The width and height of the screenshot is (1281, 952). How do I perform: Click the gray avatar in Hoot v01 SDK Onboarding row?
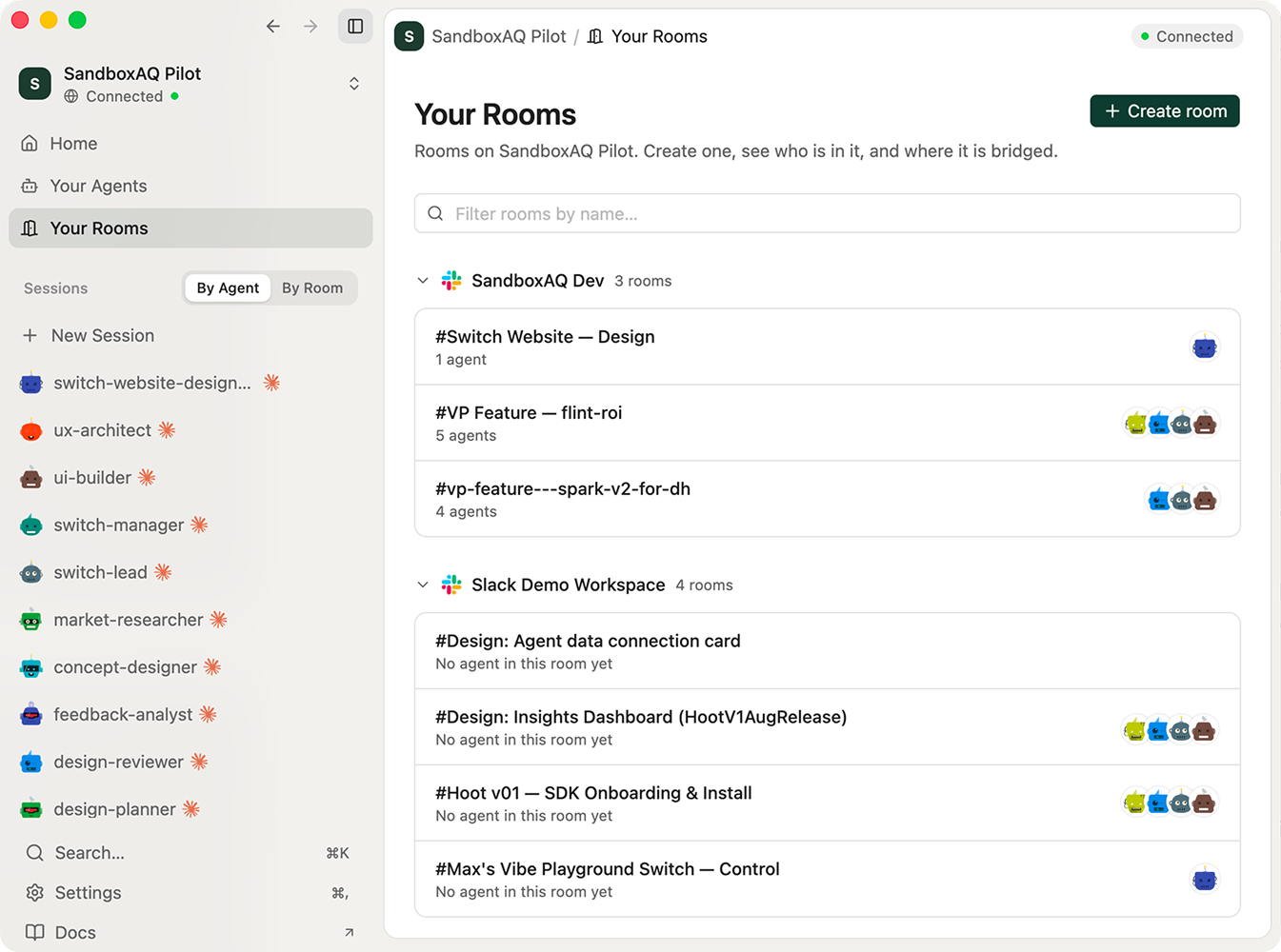[1181, 803]
